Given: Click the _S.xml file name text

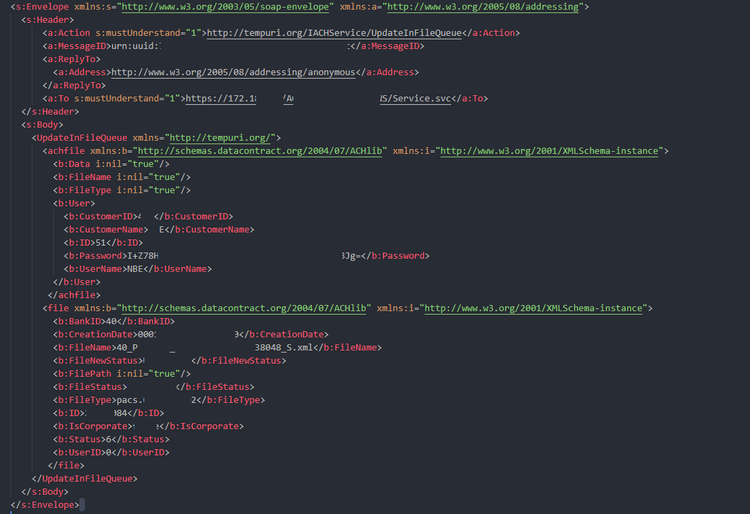Looking at the screenshot, I should 300,347.
